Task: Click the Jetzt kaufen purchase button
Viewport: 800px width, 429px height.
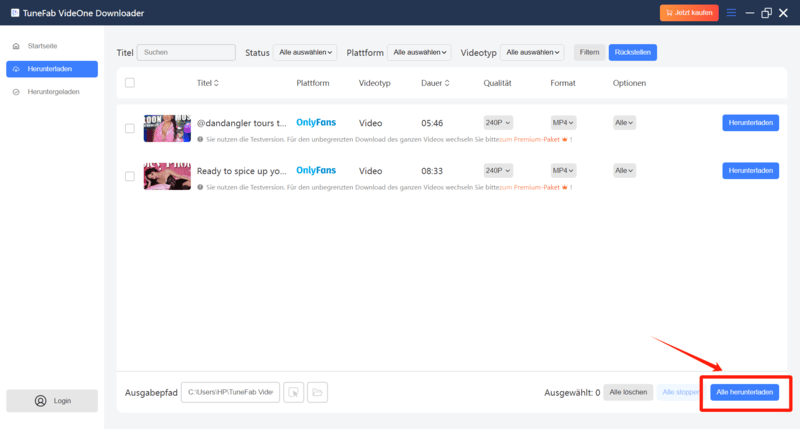Action: (689, 13)
